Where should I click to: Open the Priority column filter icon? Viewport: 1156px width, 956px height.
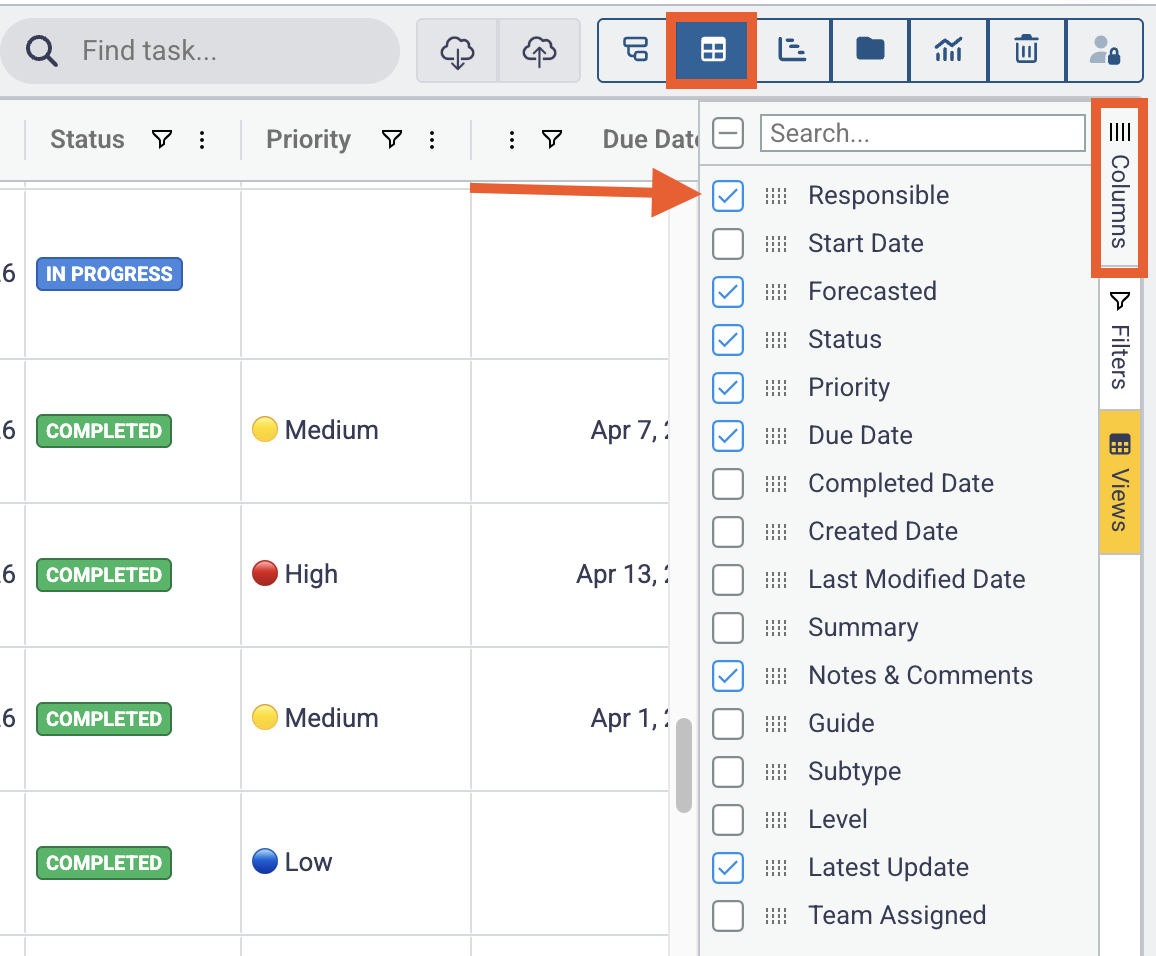pyautogui.click(x=392, y=139)
